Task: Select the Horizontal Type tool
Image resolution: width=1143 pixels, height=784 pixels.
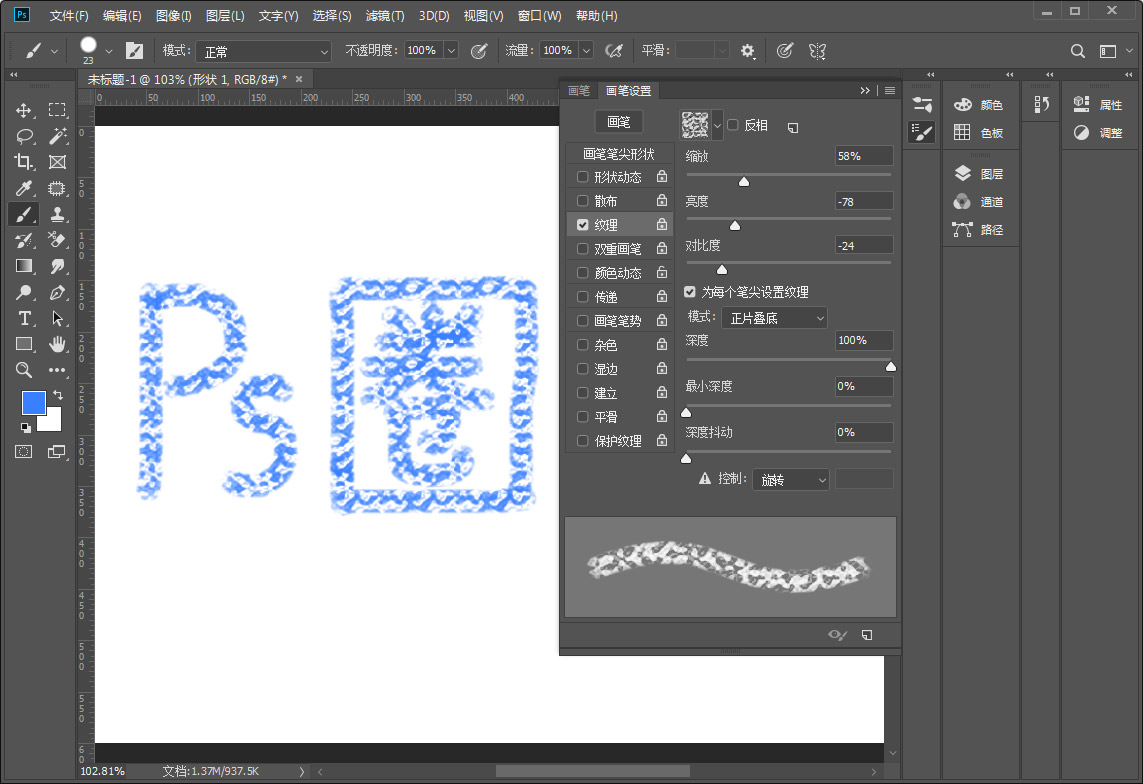Action: pos(23,318)
